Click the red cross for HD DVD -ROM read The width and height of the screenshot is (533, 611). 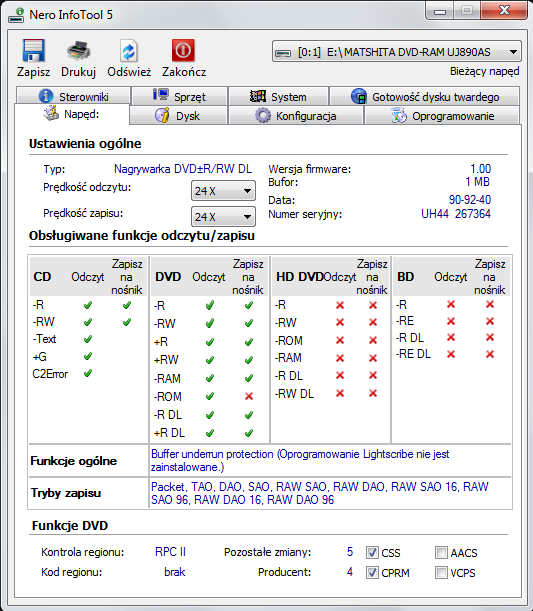pos(340,340)
